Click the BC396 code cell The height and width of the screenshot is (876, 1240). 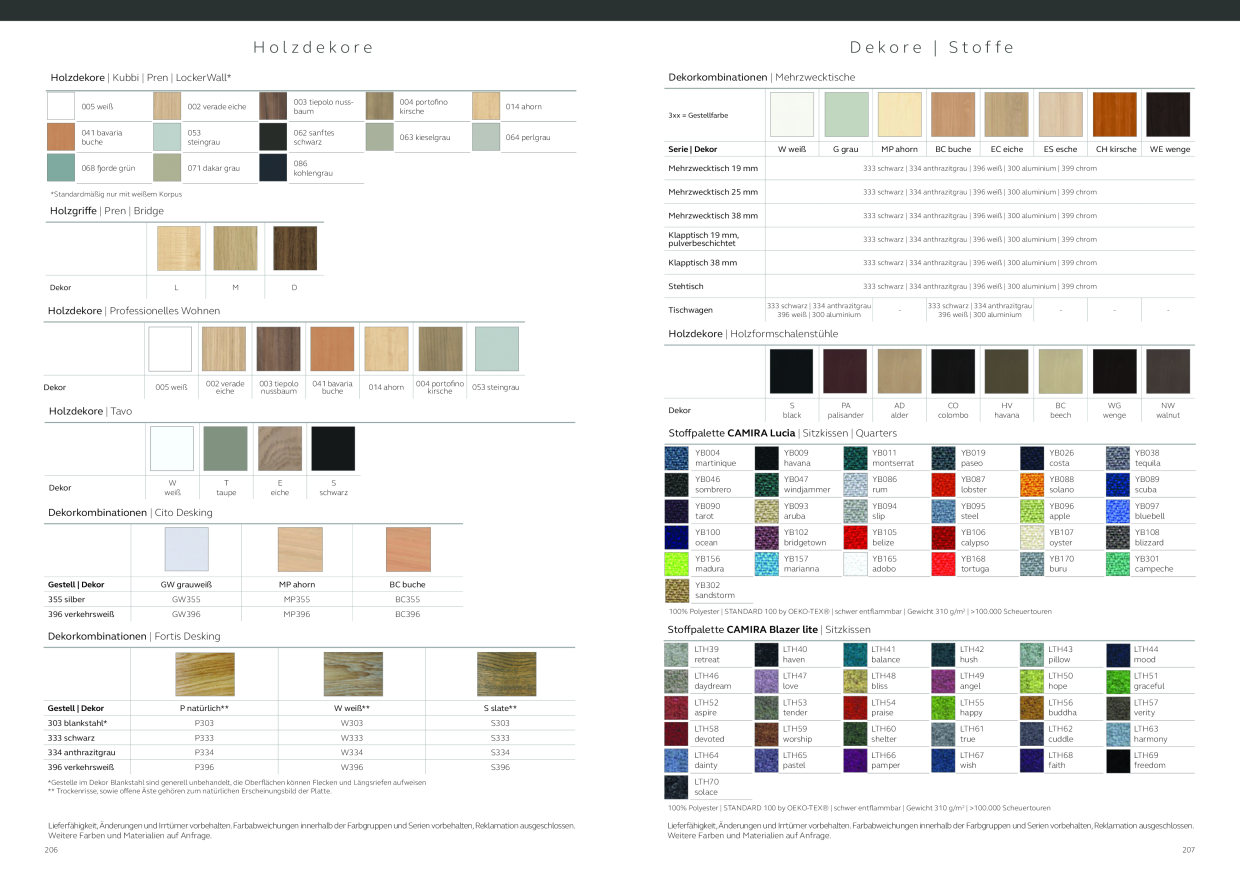click(407, 614)
